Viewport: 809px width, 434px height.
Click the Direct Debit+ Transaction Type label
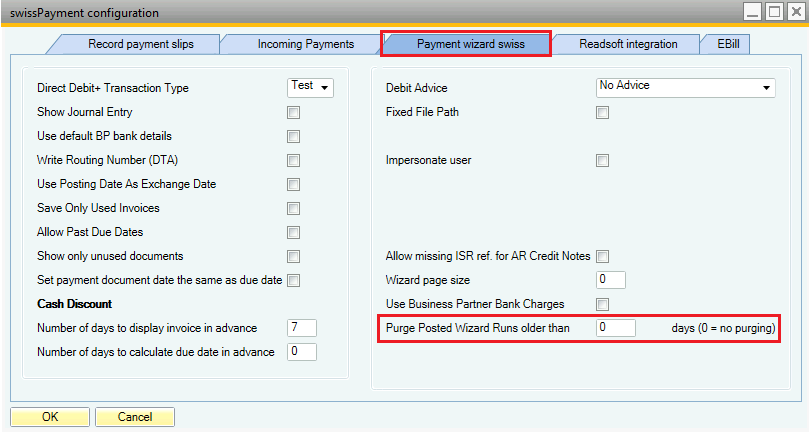[112, 88]
